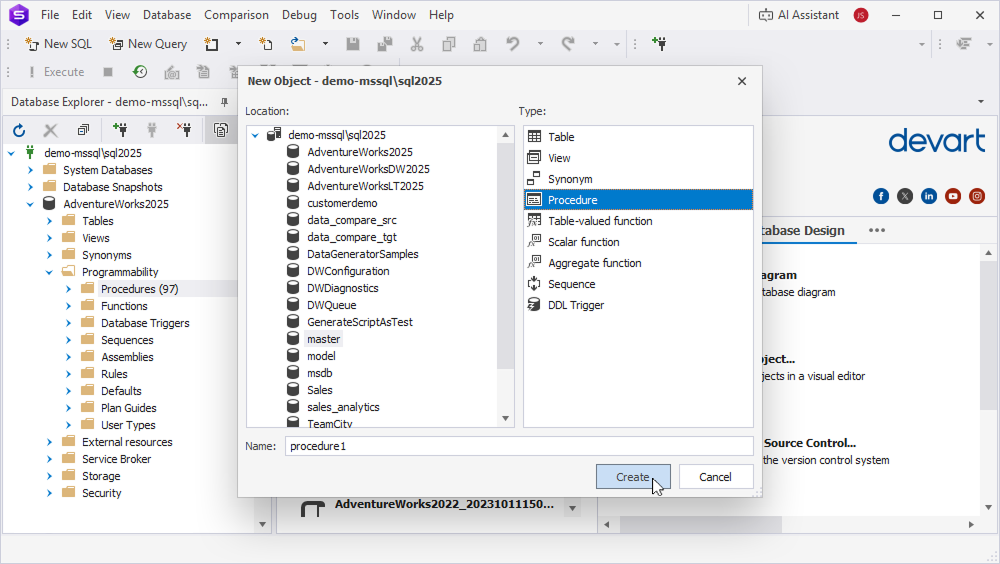
Task: Click the Create button
Action: point(633,477)
